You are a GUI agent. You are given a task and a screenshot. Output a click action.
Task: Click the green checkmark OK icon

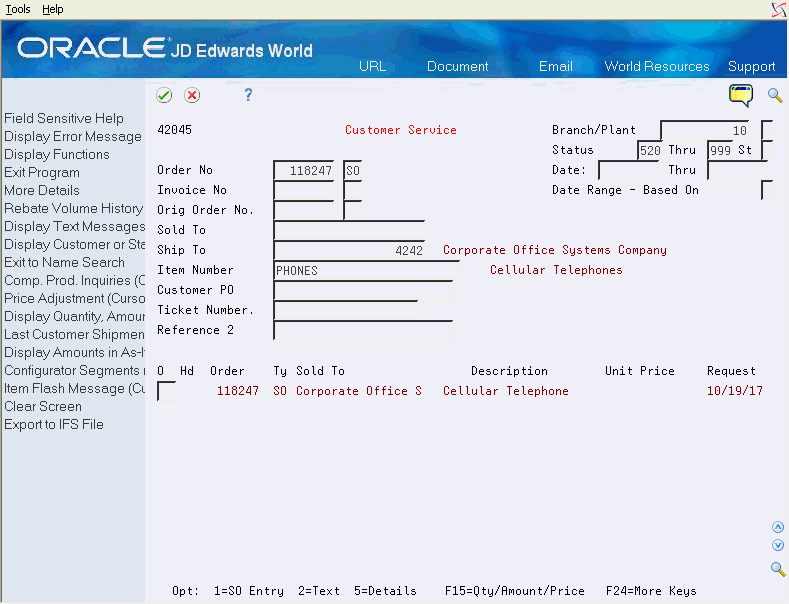click(x=164, y=95)
